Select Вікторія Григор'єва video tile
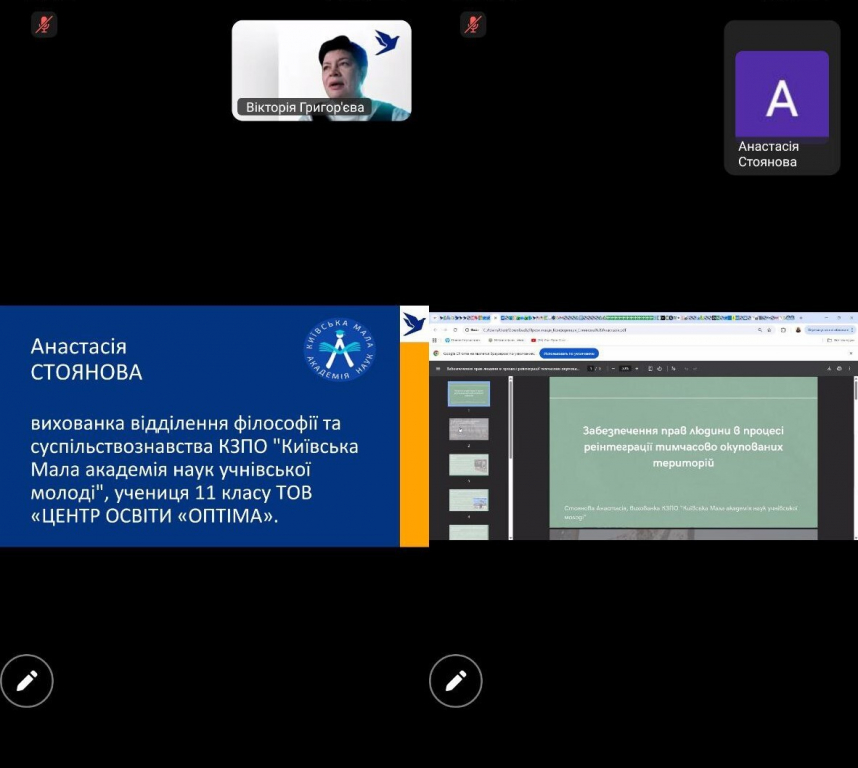Screen dimensions: 858x768 321,70
